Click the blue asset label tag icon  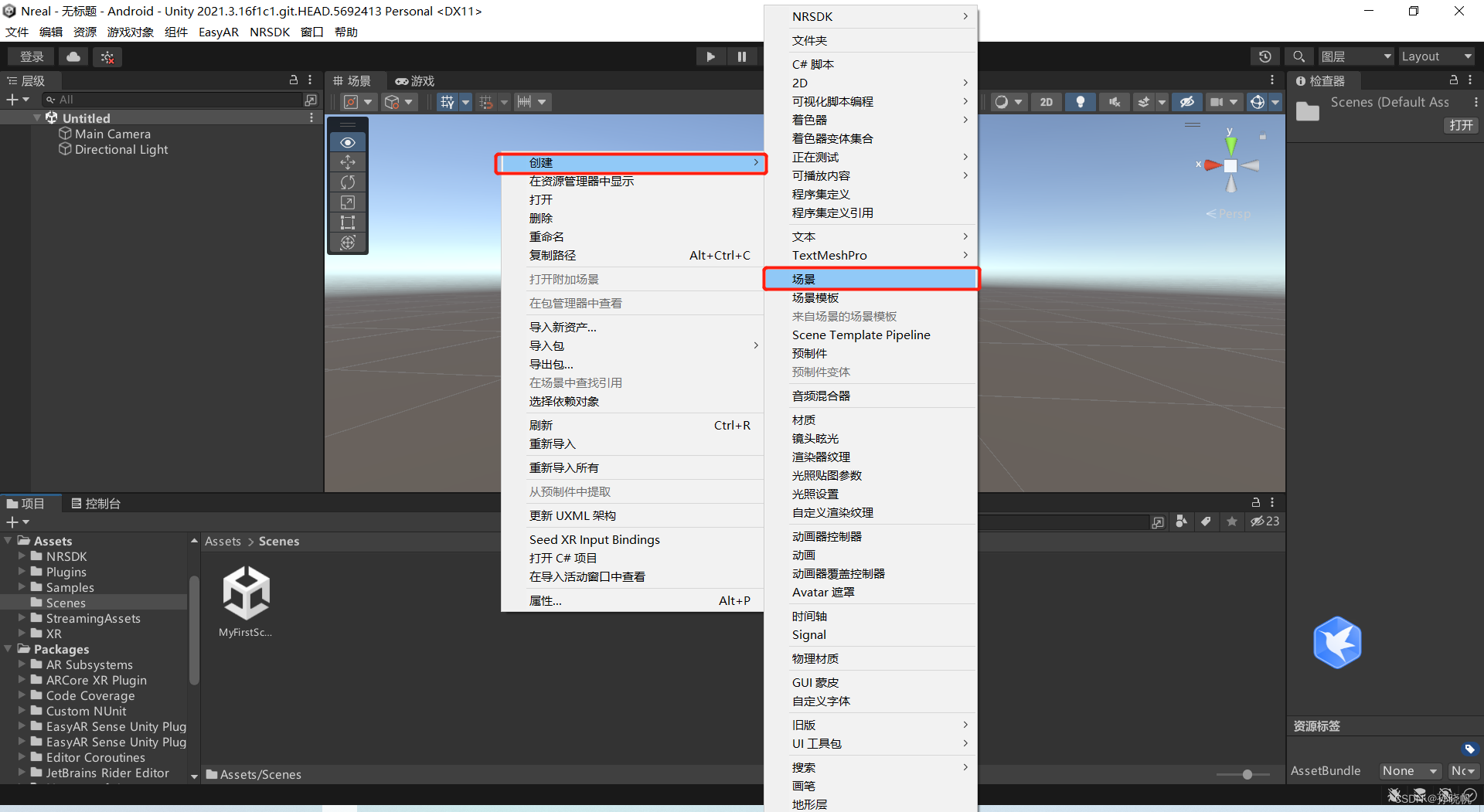pyautogui.click(x=1469, y=749)
